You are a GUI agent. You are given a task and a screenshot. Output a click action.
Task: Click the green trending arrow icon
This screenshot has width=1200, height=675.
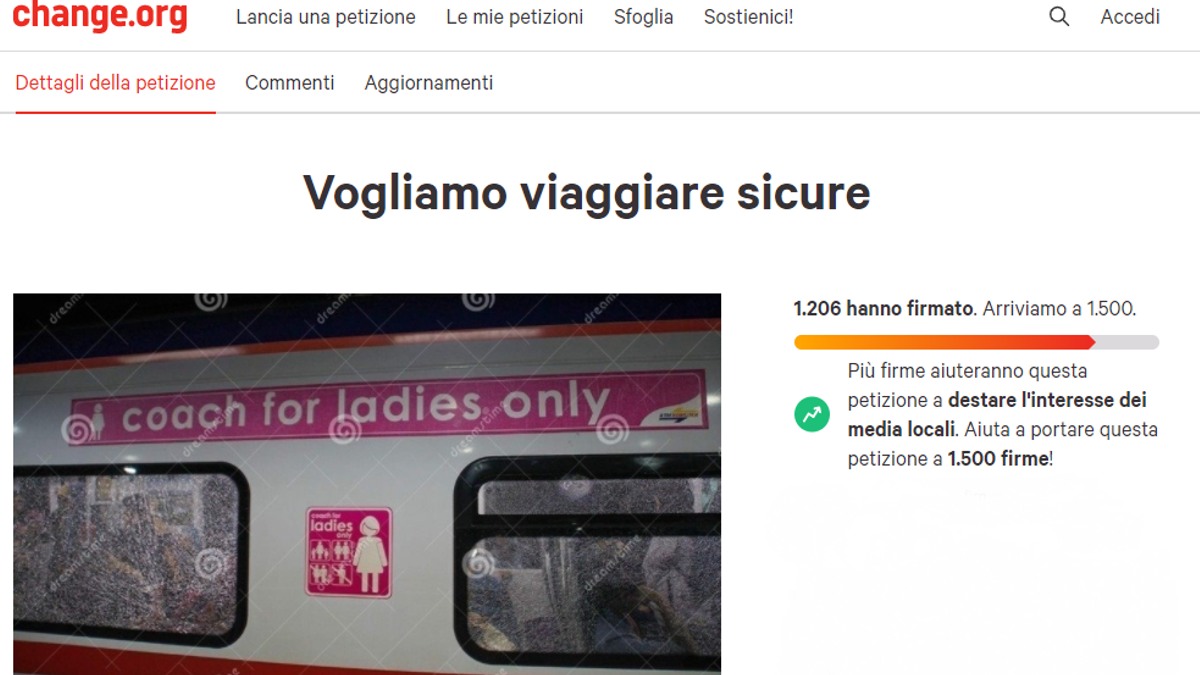[x=812, y=414]
